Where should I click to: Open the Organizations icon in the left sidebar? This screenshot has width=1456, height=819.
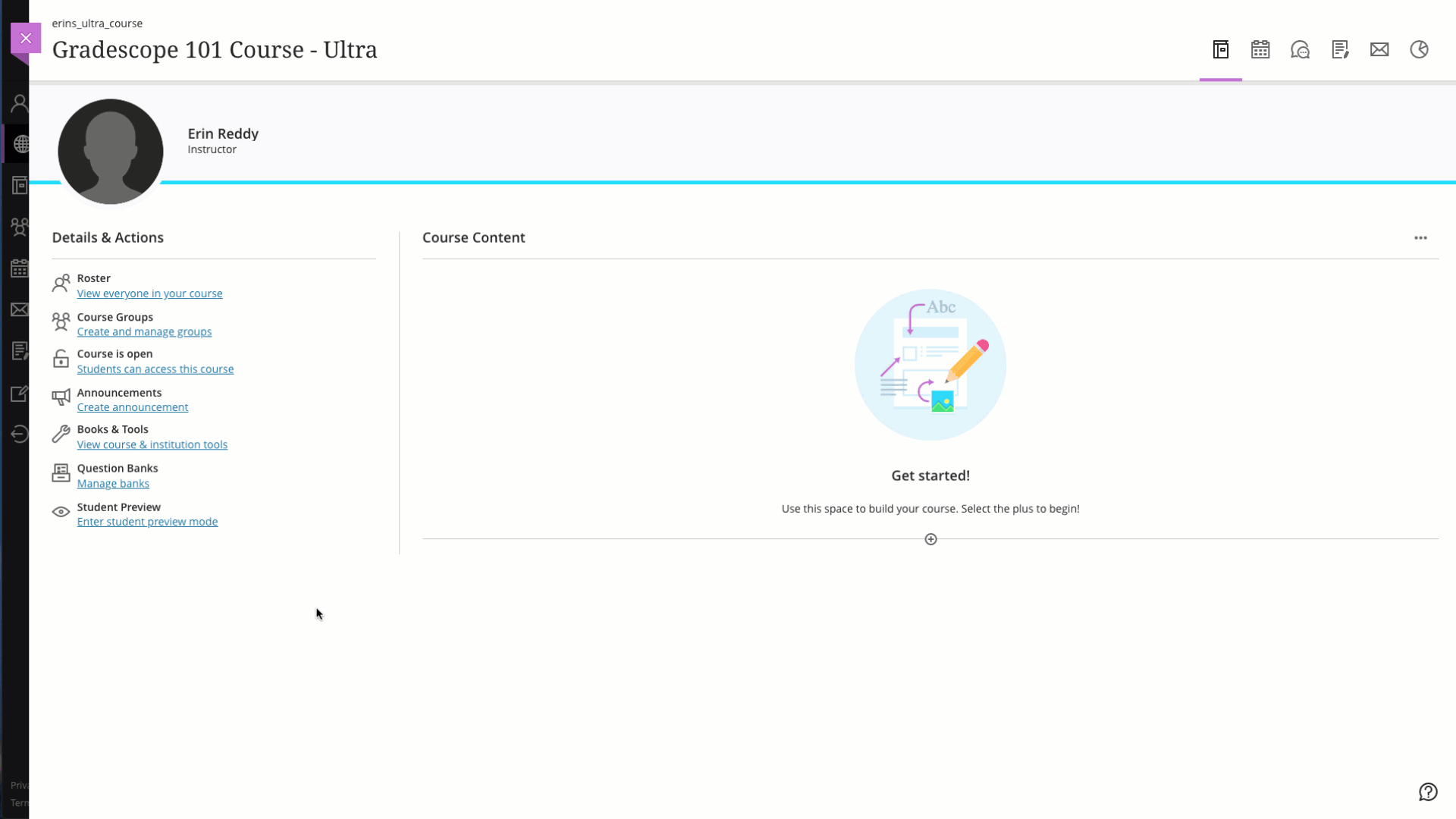(x=20, y=227)
